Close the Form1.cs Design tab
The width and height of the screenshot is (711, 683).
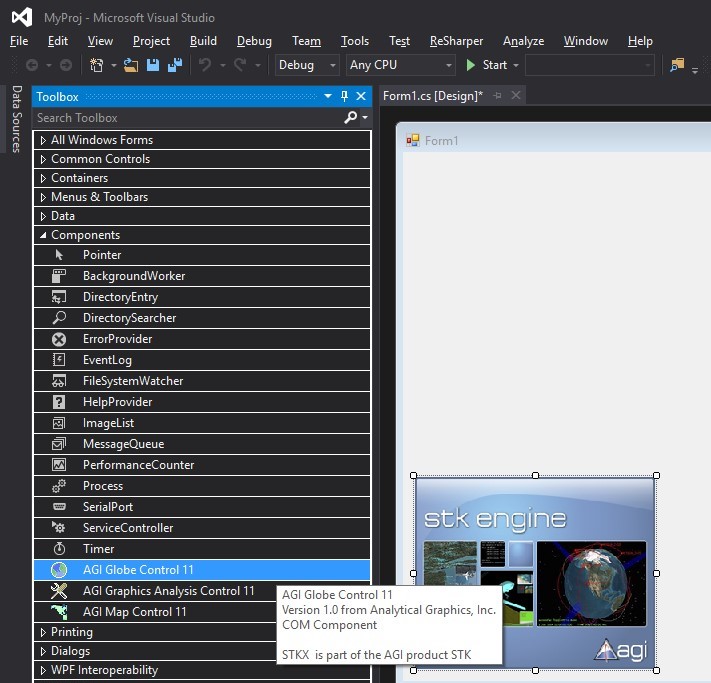516,96
